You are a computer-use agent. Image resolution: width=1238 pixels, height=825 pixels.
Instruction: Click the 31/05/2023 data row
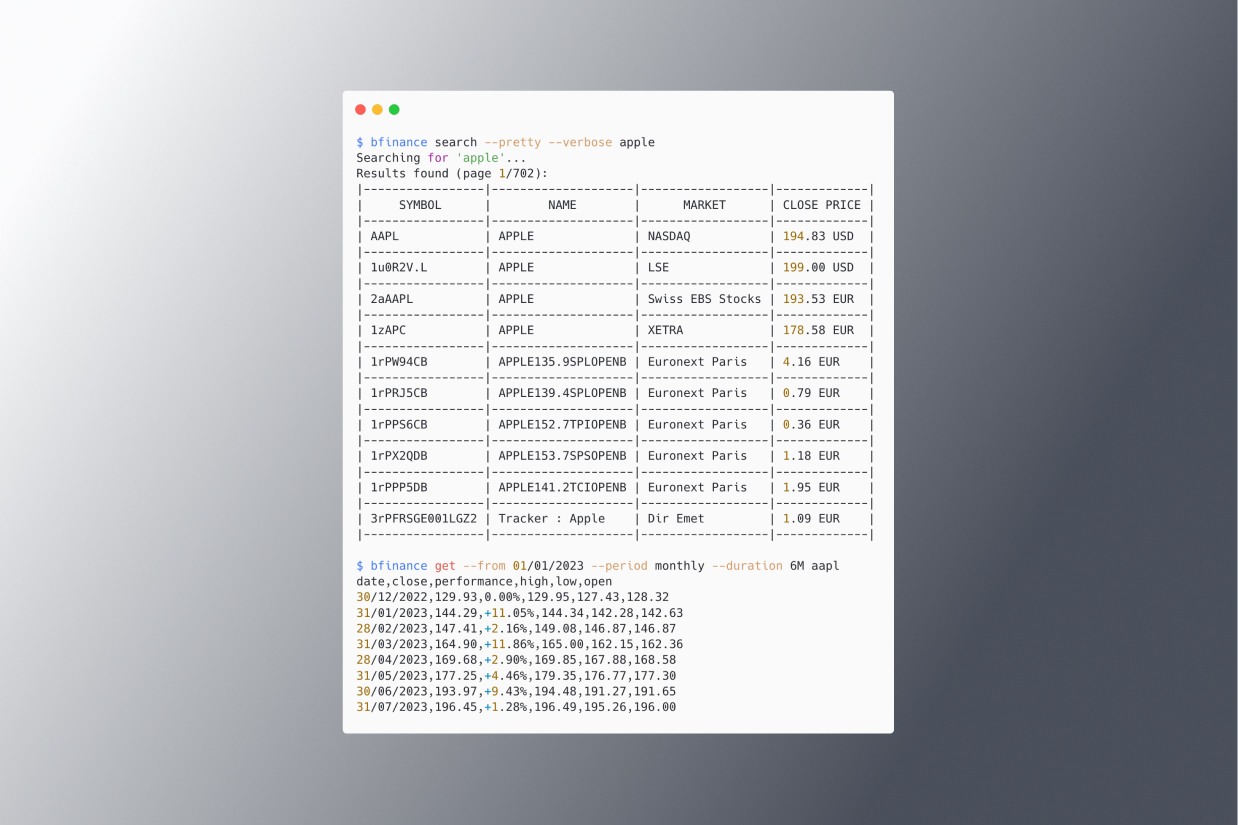click(x=516, y=676)
